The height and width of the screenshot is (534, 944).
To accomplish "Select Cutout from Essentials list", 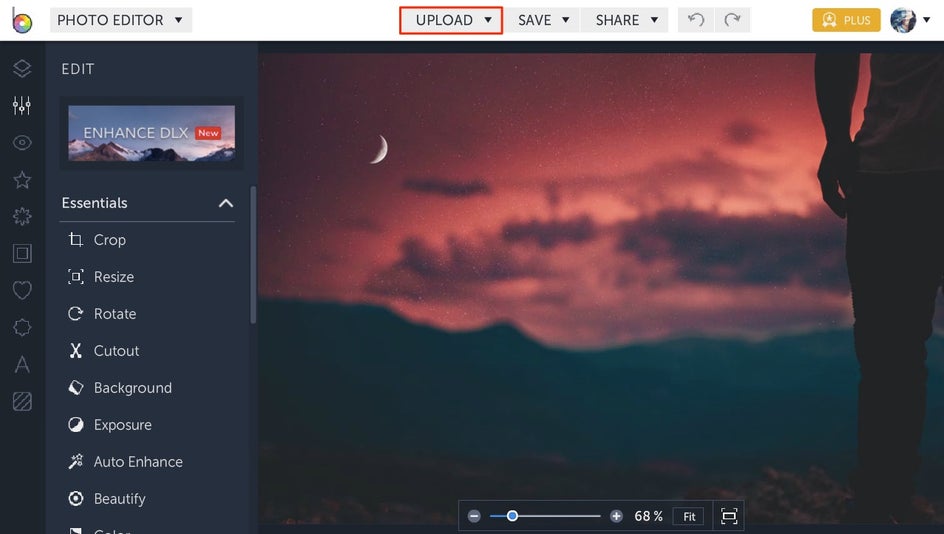I will tap(116, 351).
